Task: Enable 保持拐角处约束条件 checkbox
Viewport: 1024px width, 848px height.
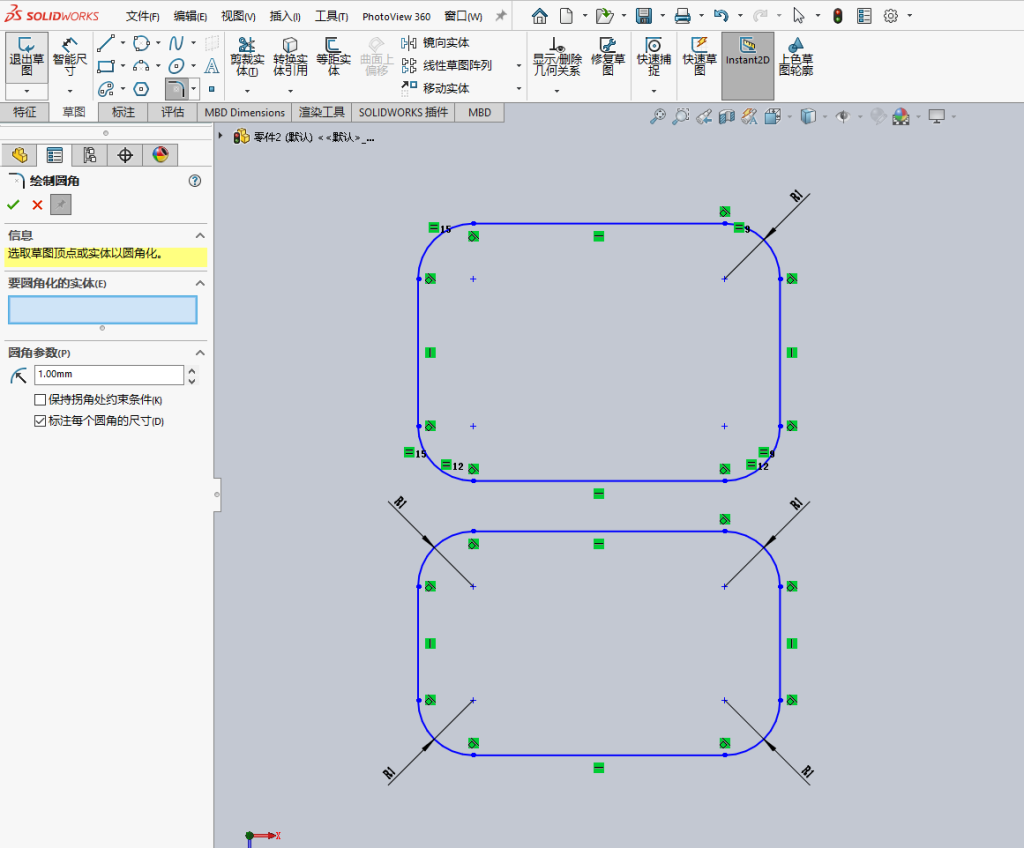Action: point(40,400)
